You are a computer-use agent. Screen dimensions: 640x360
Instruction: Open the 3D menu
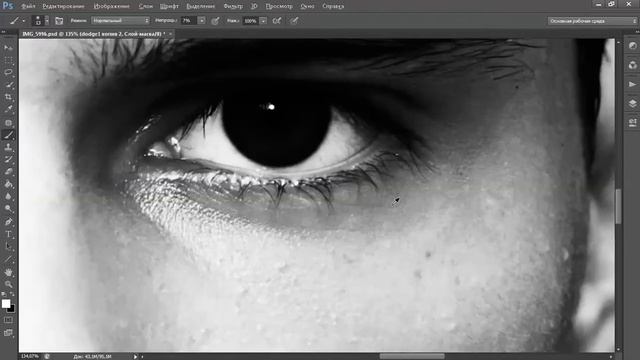pos(254,6)
